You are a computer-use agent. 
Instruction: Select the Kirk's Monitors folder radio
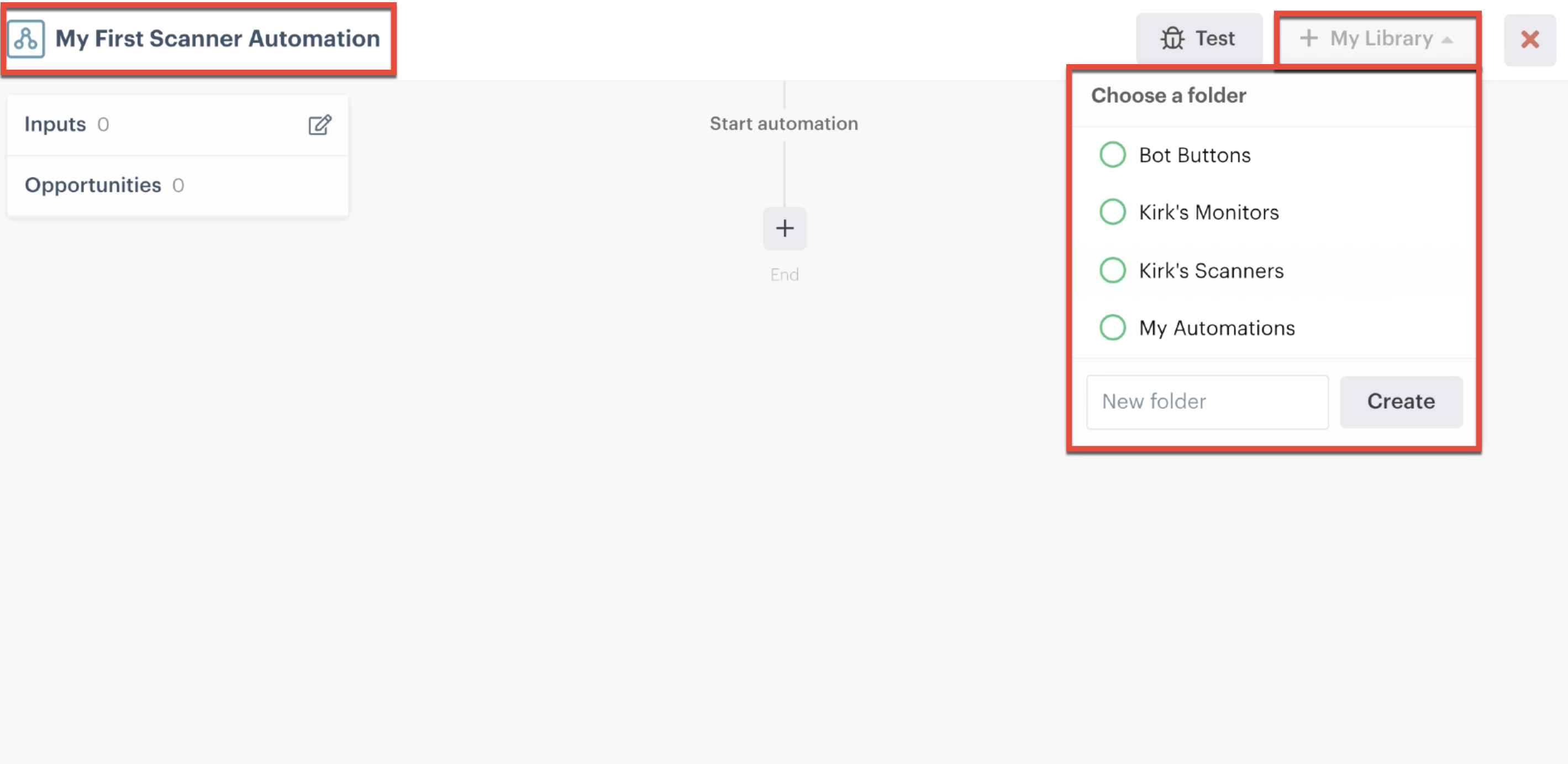1113,212
